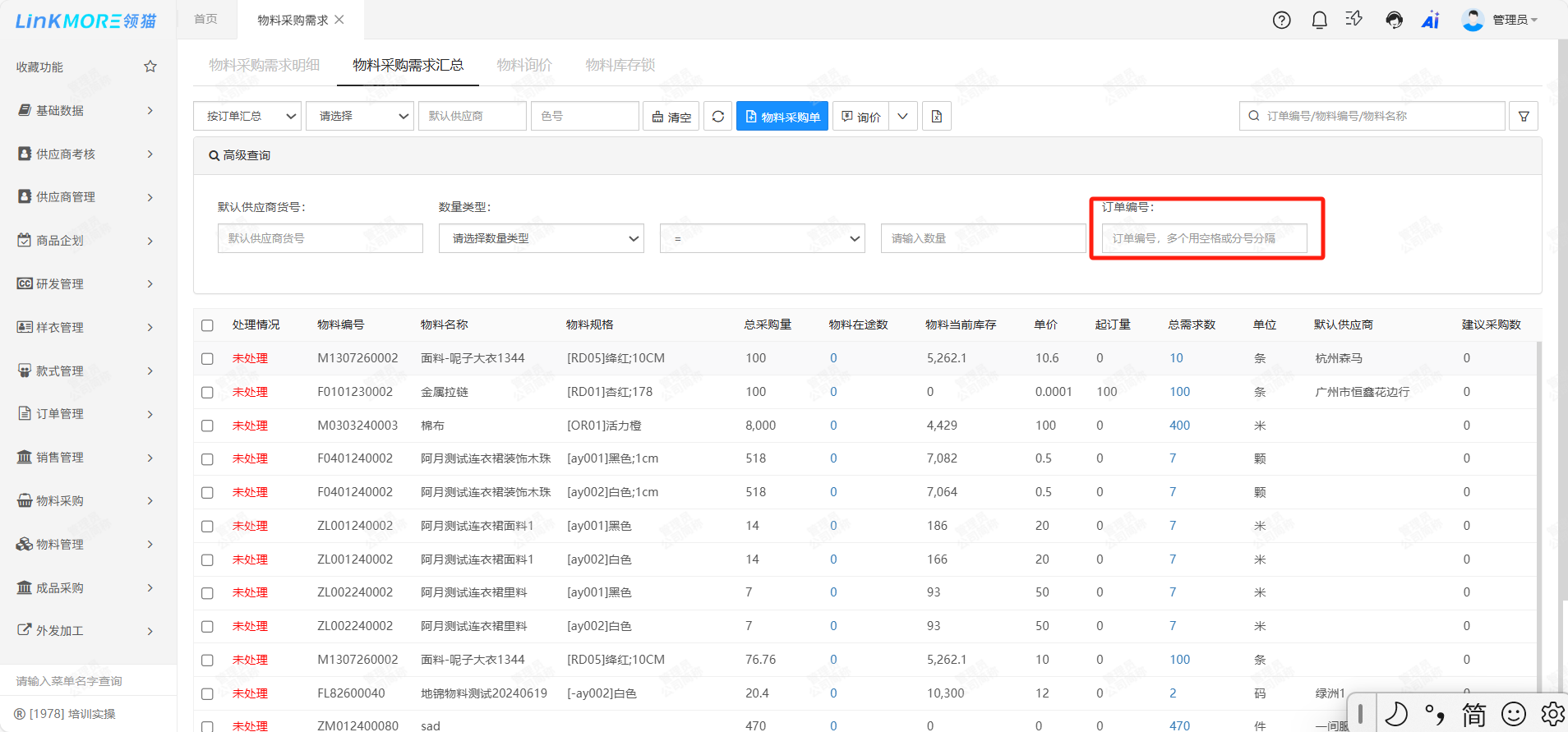Click the 订单编号 input field
The image size is (1568, 732).
1204,238
